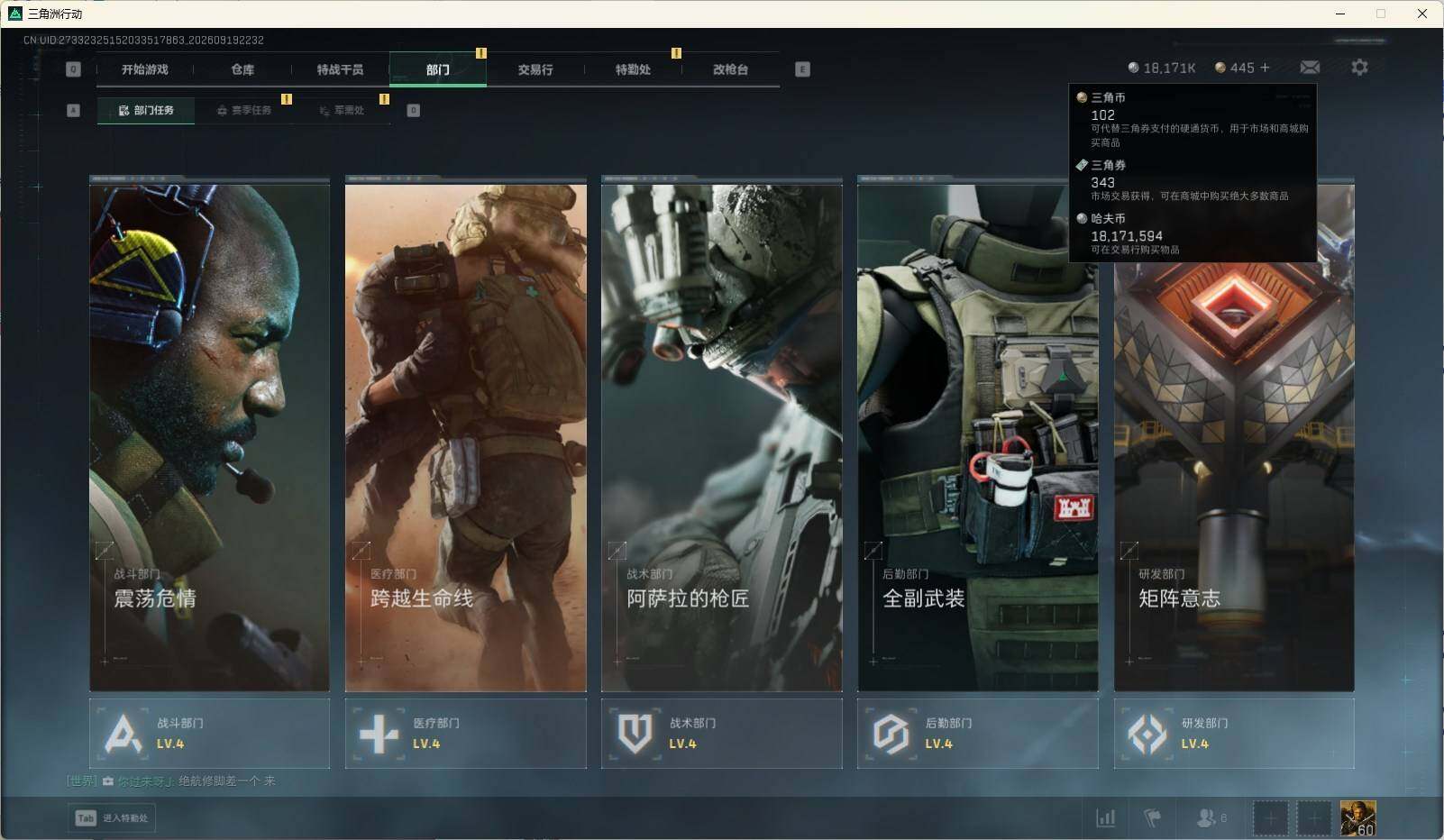Click the alert badge on 特勤处 tab

[x=676, y=53]
